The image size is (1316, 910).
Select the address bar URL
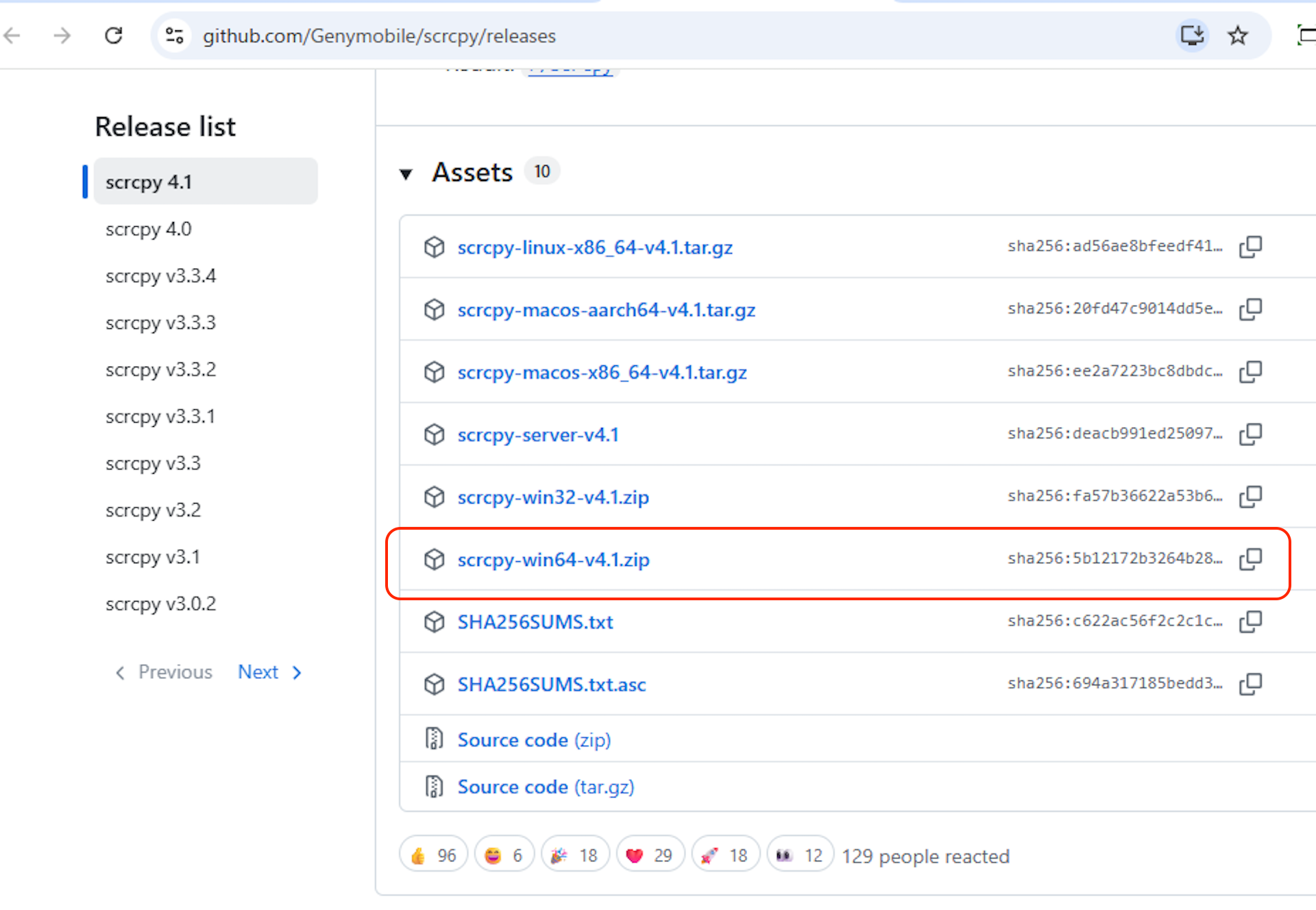tap(379, 36)
